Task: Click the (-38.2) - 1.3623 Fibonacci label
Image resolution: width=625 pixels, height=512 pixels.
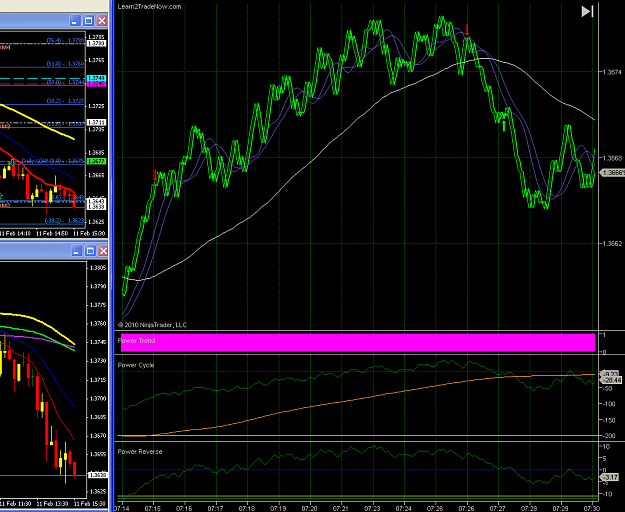Action: coord(64,220)
